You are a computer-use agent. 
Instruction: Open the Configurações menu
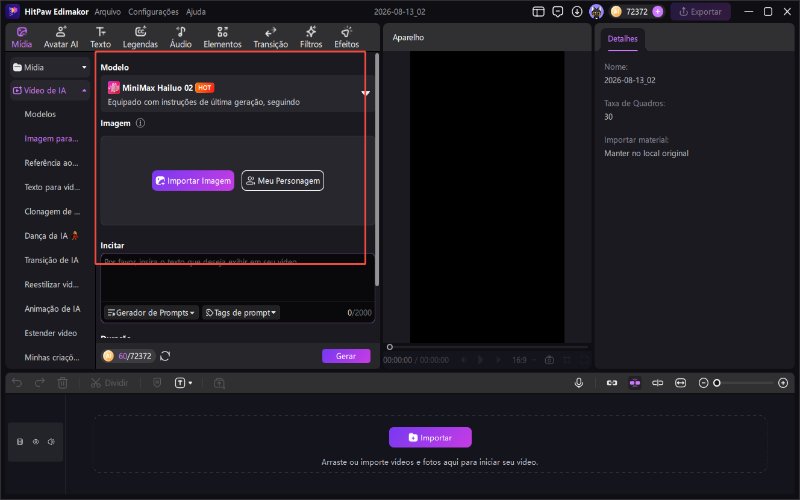coord(153,12)
